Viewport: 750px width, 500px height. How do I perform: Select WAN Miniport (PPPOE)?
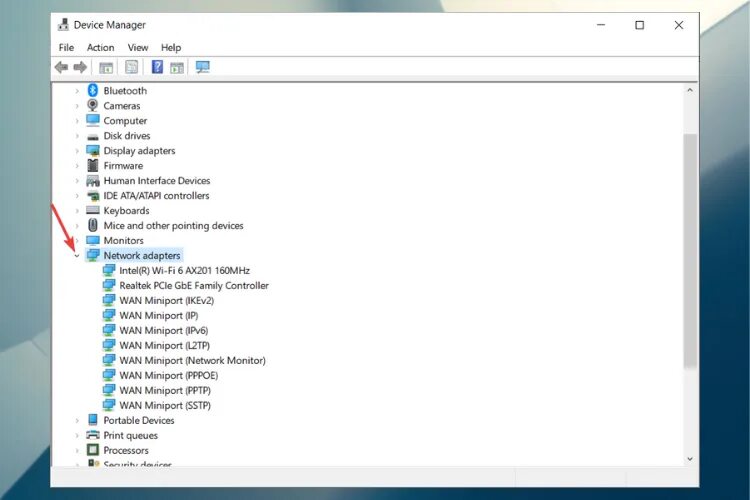[168, 375]
